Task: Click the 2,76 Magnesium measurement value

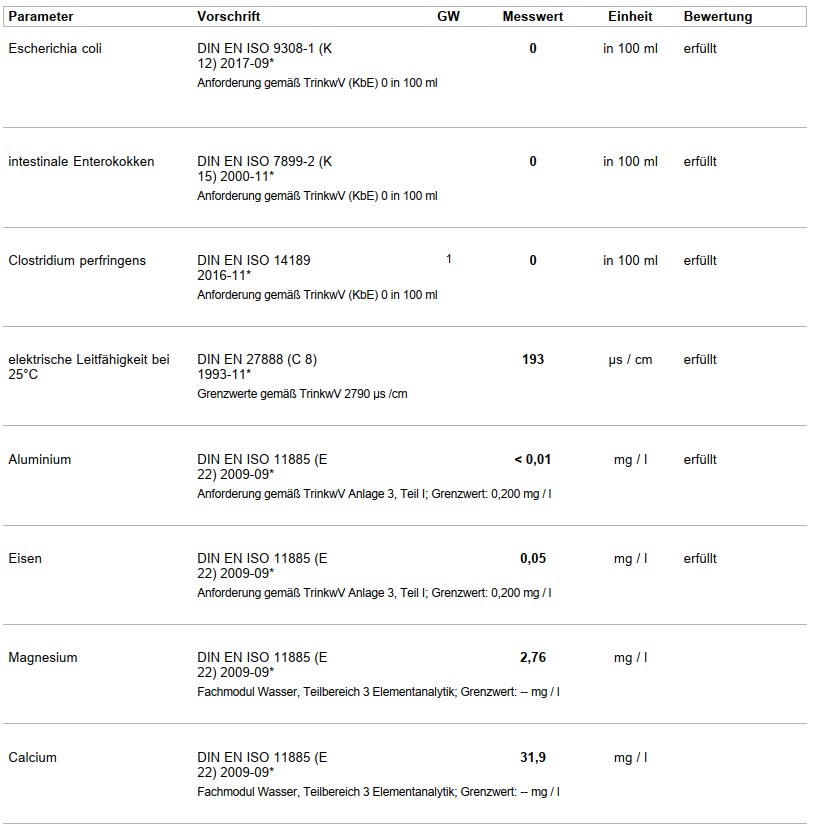Action: (x=533, y=657)
